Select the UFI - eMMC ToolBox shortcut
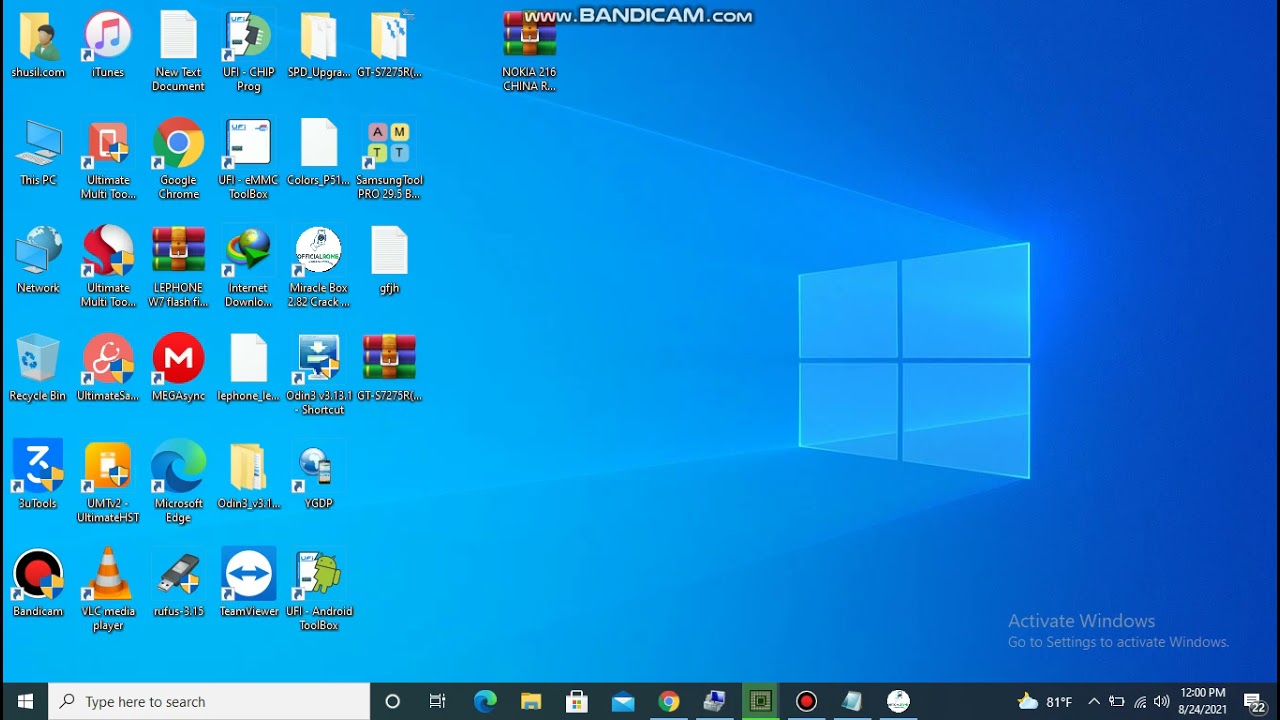The width and height of the screenshot is (1280, 720). pos(248,160)
